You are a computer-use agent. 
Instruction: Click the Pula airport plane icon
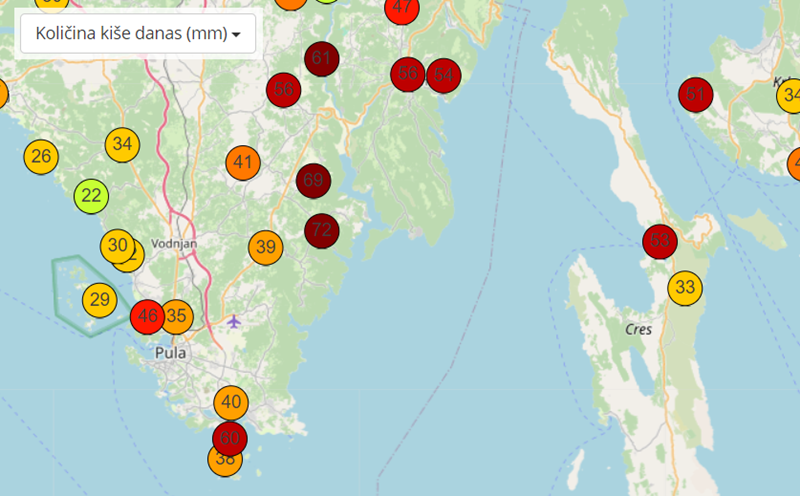point(234,321)
